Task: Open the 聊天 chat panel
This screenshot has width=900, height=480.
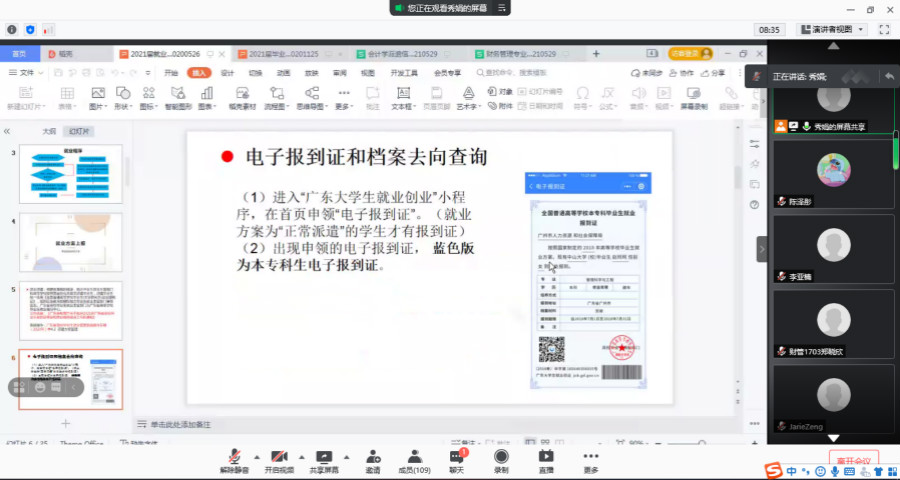Action: [456, 460]
